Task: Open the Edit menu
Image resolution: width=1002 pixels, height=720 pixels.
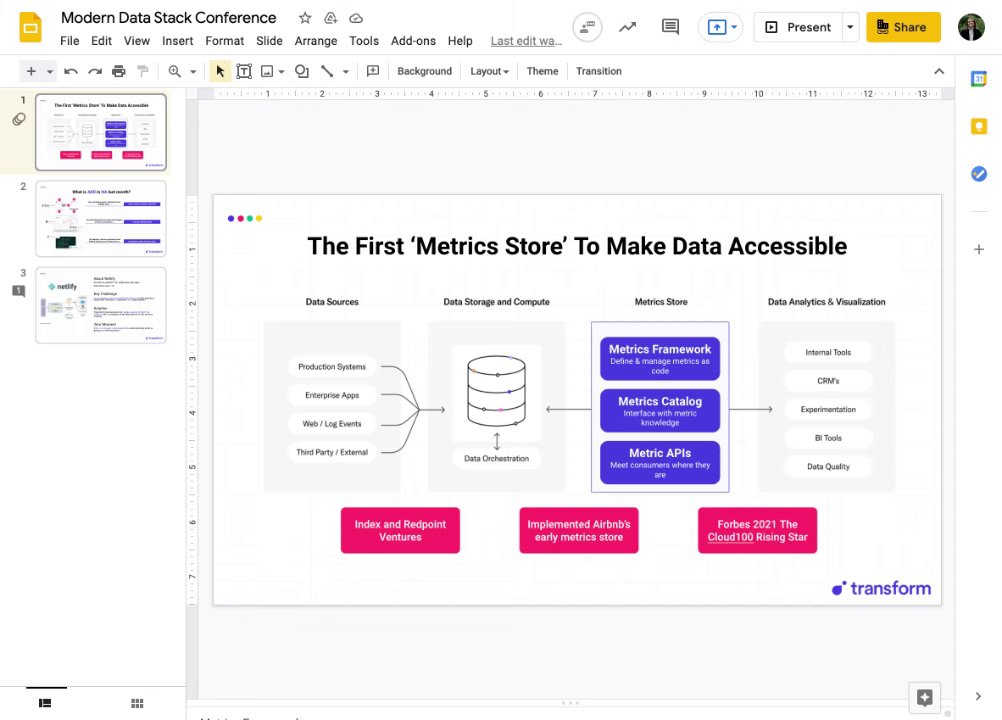Action: click(x=101, y=41)
